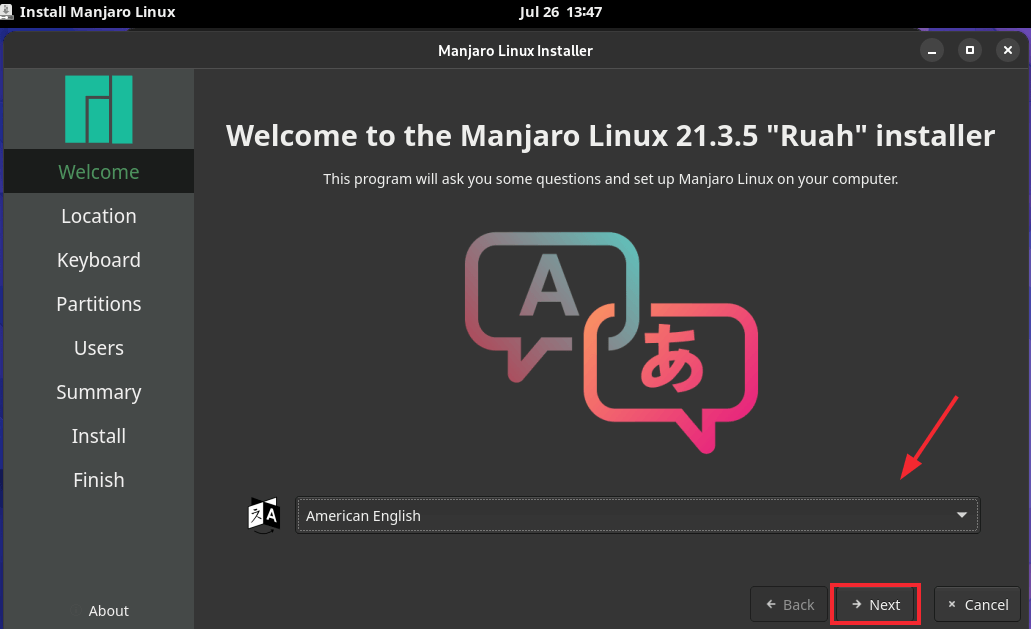Image resolution: width=1031 pixels, height=629 pixels.
Task: Select the Users step in sidebar
Action: click(x=99, y=348)
